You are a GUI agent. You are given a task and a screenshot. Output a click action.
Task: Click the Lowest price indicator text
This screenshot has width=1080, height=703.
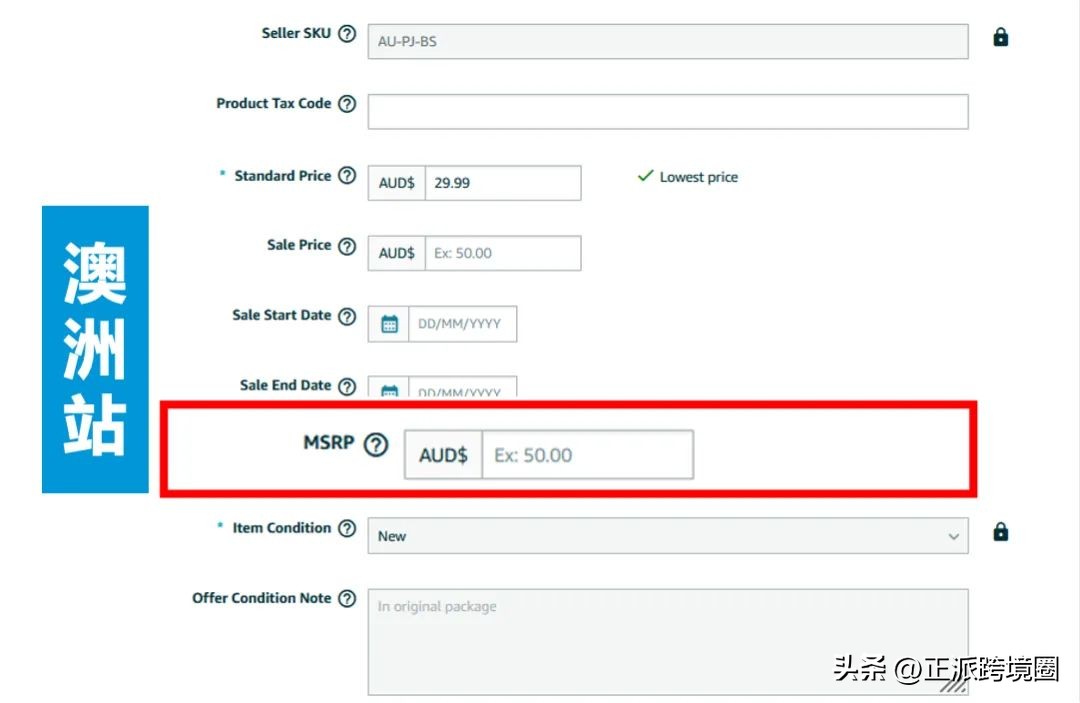tap(698, 177)
